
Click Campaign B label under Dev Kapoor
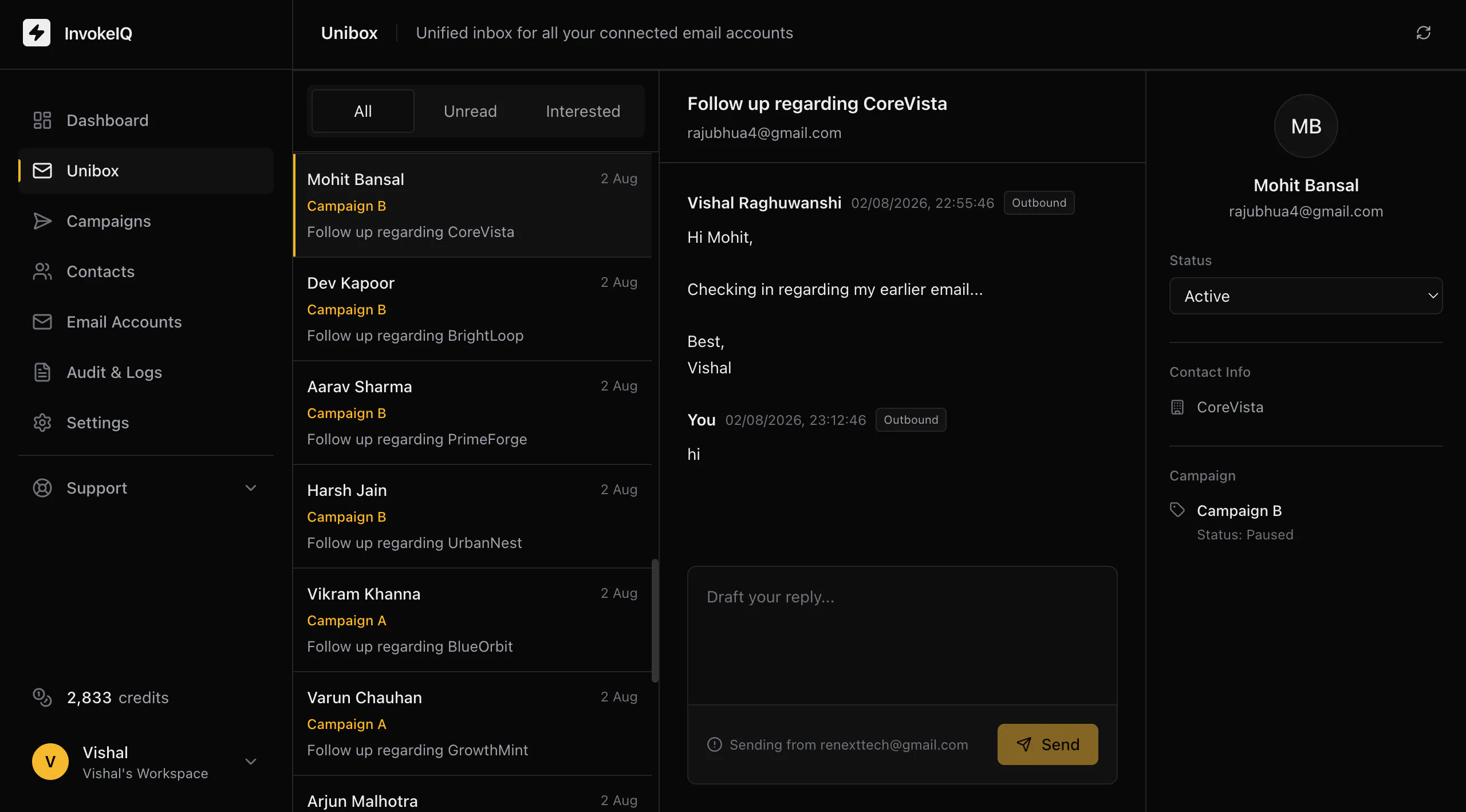[x=346, y=309]
